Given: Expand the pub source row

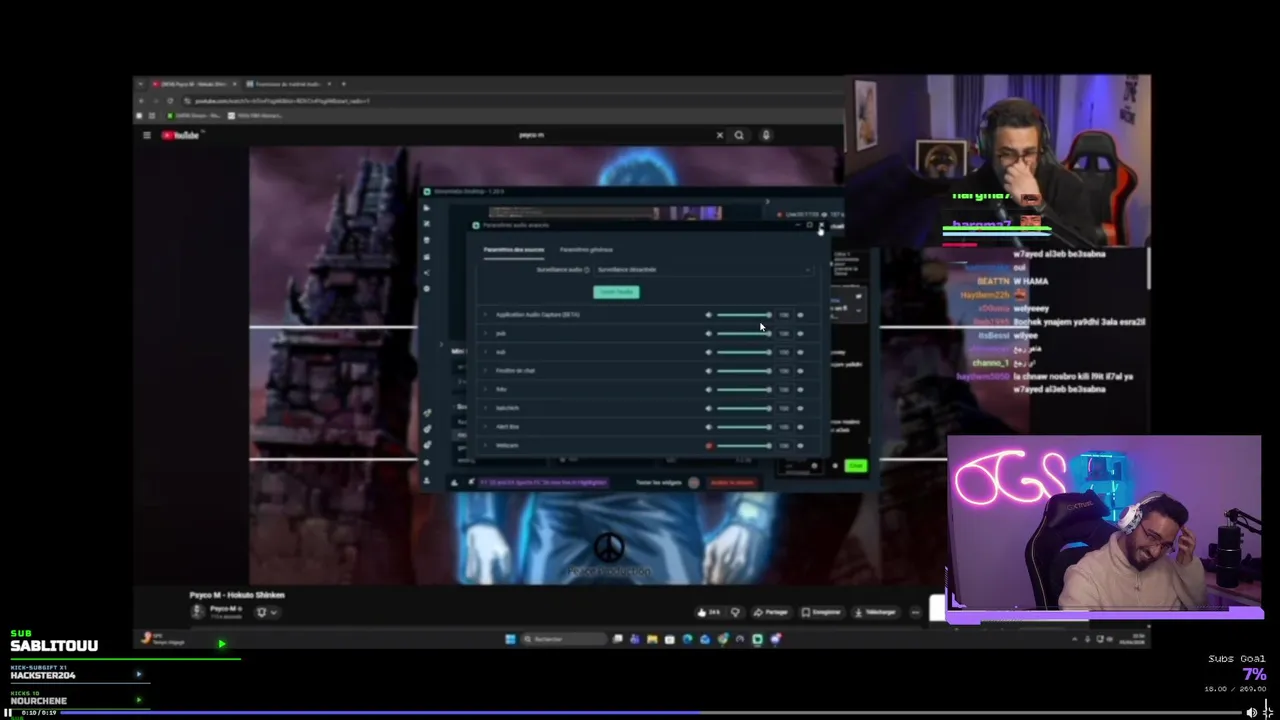Looking at the screenshot, I should [485, 334].
